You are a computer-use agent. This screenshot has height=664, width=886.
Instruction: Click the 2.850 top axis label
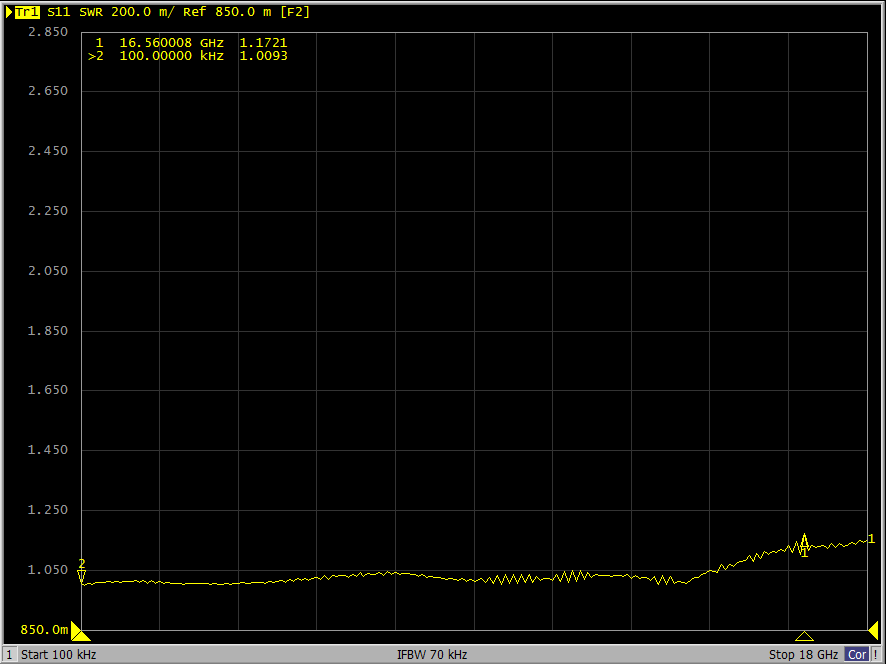[x=47, y=32]
